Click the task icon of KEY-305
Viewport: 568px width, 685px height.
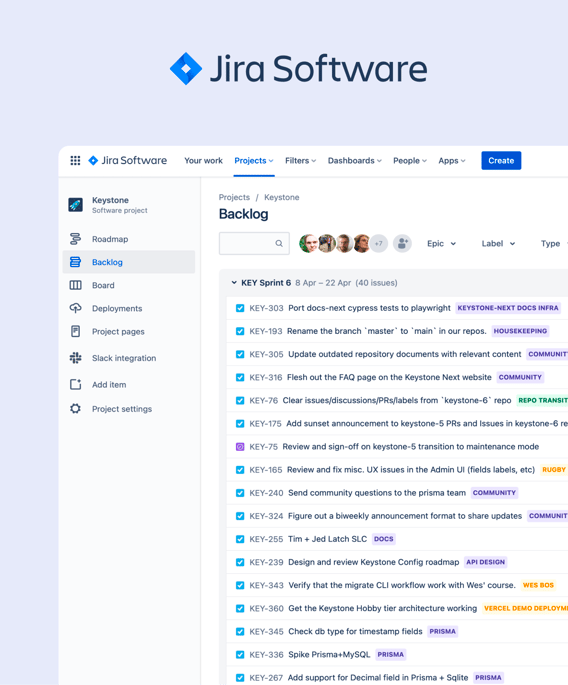click(240, 354)
